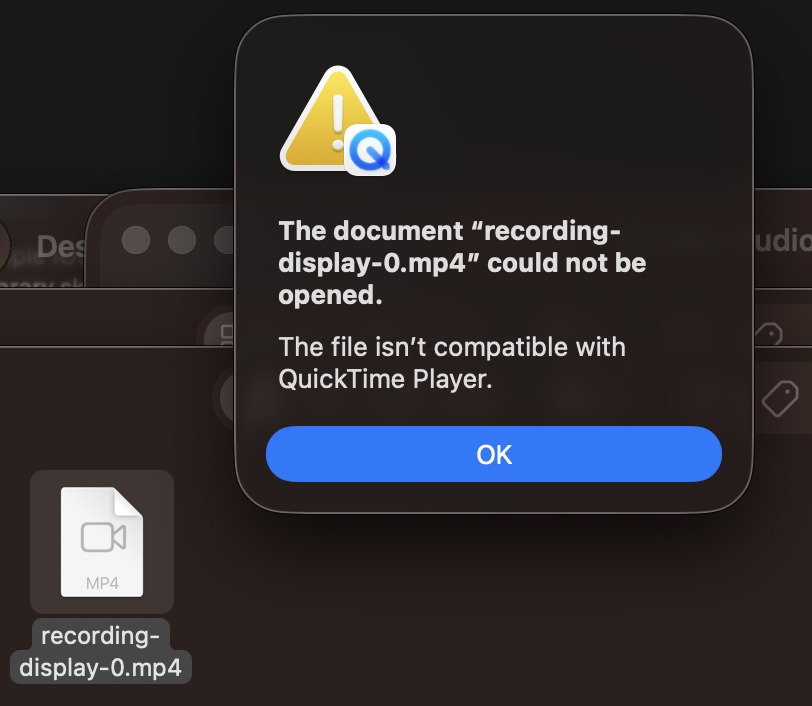Viewport: 812px width, 706px height.
Task: Click the recording-display-0.mp4 file name label
Action: click(101, 652)
